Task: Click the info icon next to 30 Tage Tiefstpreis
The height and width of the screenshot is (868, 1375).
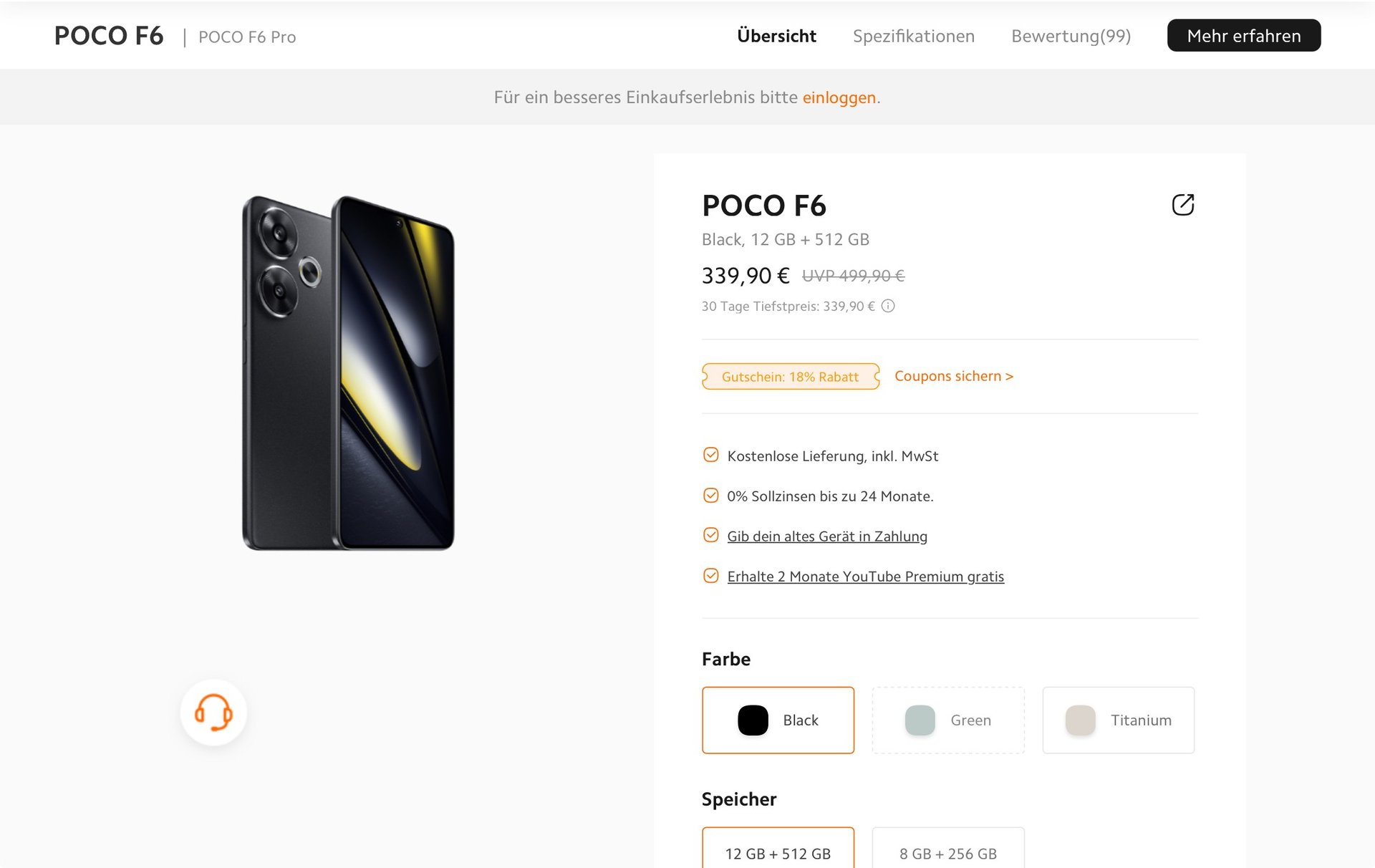Action: pyautogui.click(x=888, y=307)
